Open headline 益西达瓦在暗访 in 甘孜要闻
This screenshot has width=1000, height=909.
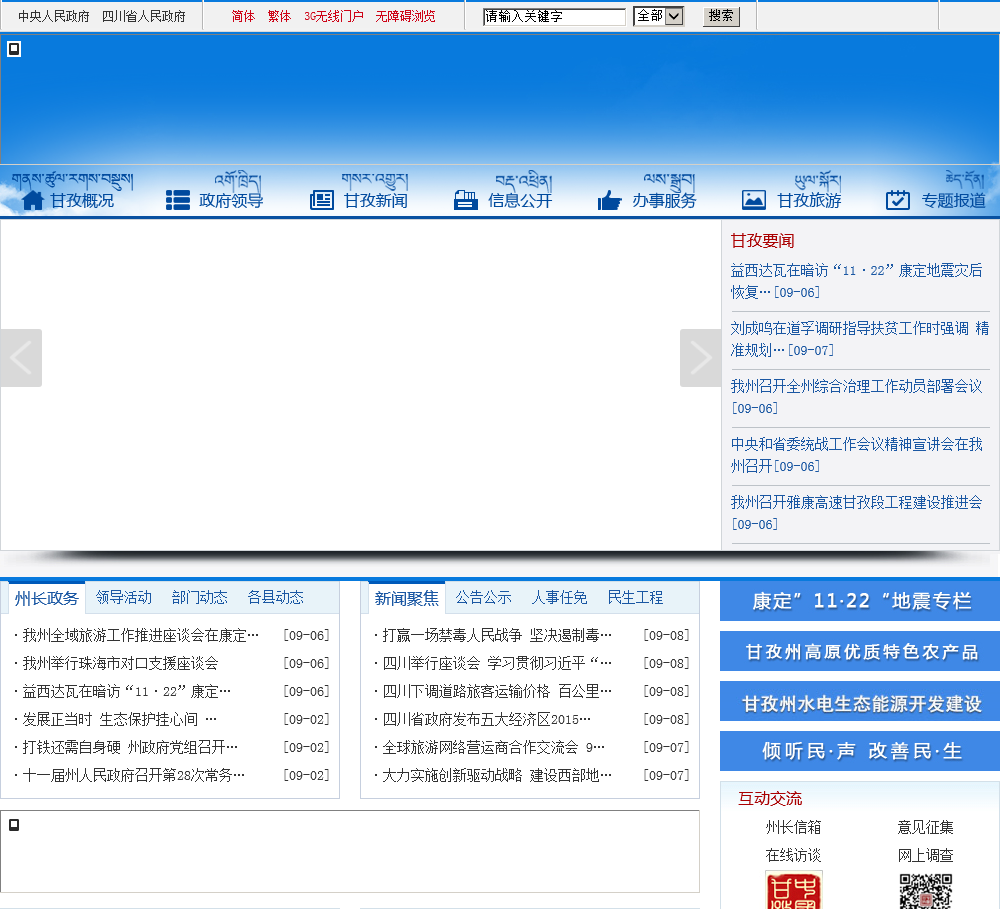tap(857, 281)
